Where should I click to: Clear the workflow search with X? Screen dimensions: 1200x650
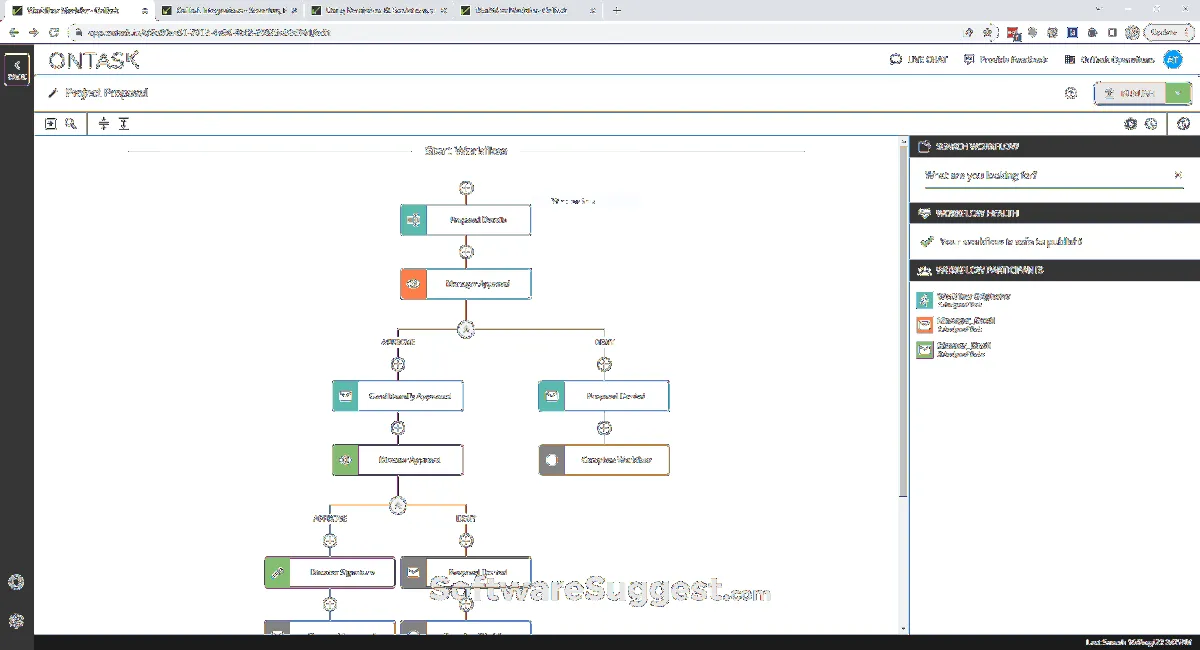[x=1178, y=175]
